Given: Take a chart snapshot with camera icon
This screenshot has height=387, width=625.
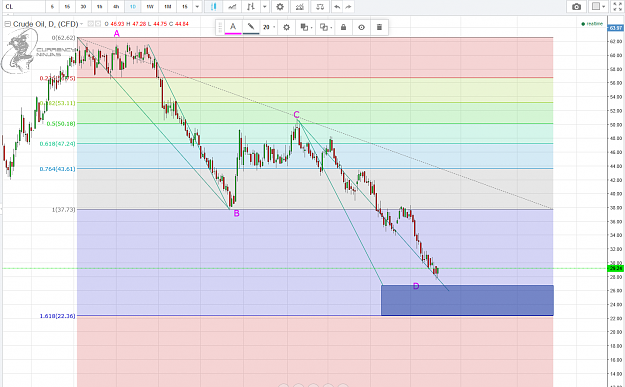Looking at the screenshot, I should coord(576,7).
